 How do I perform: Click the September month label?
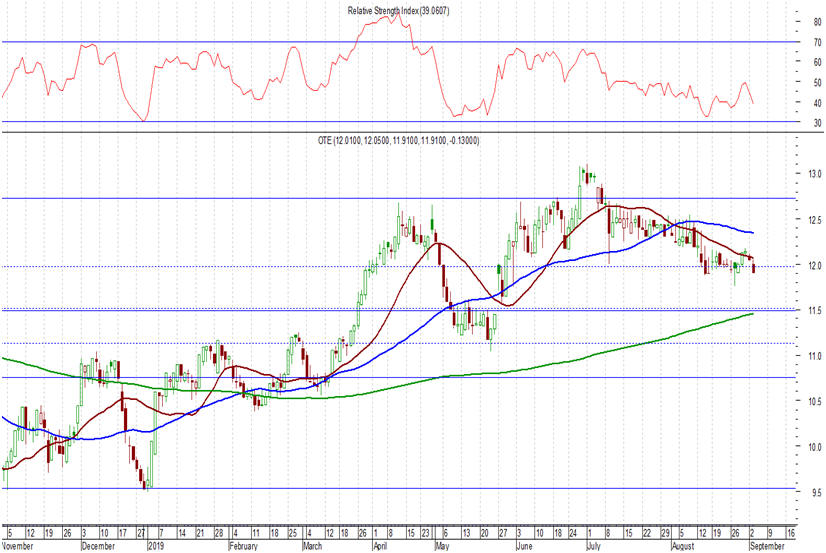pyautogui.click(x=767, y=546)
